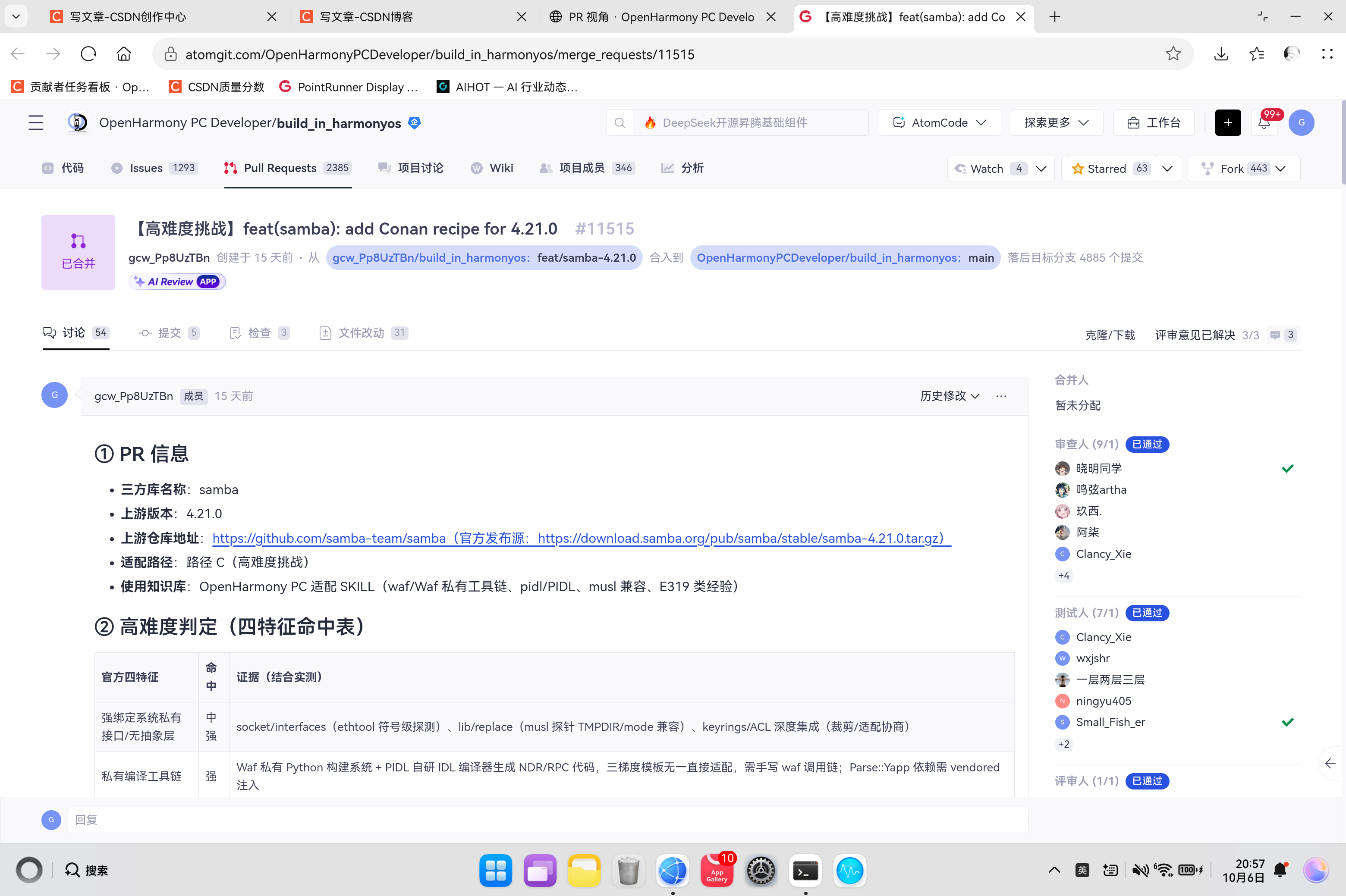
Task: Open the AtomCode dropdown
Action: coord(940,123)
